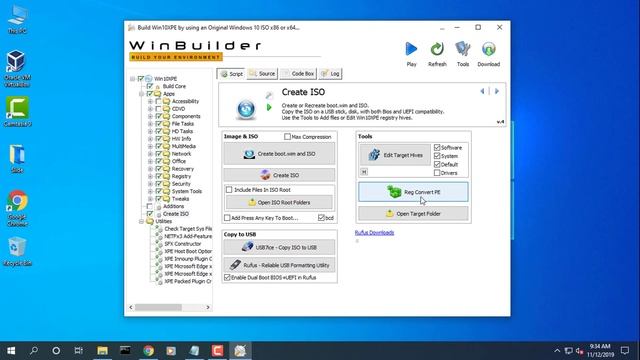Uncheck the bcd checkbox
The width and height of the screenshot is (640, 360).
point(321,218)
